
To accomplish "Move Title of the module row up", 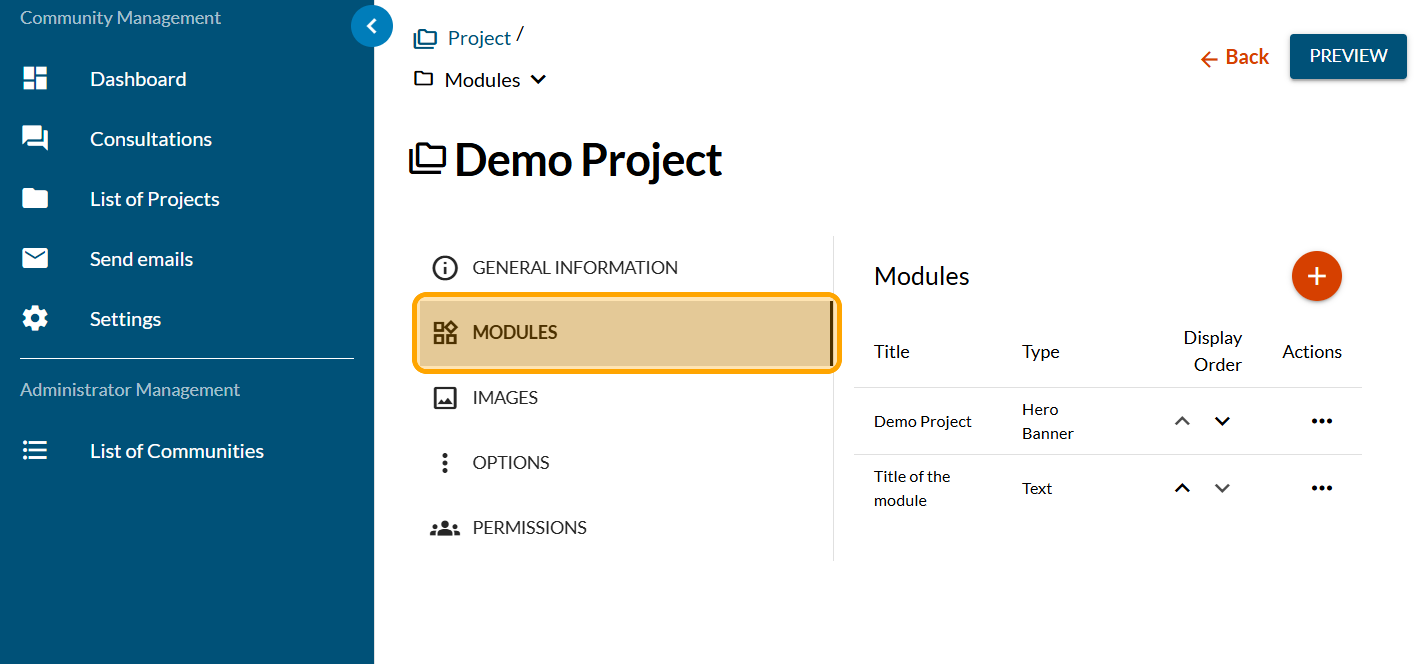I will tap(1182, 488).
